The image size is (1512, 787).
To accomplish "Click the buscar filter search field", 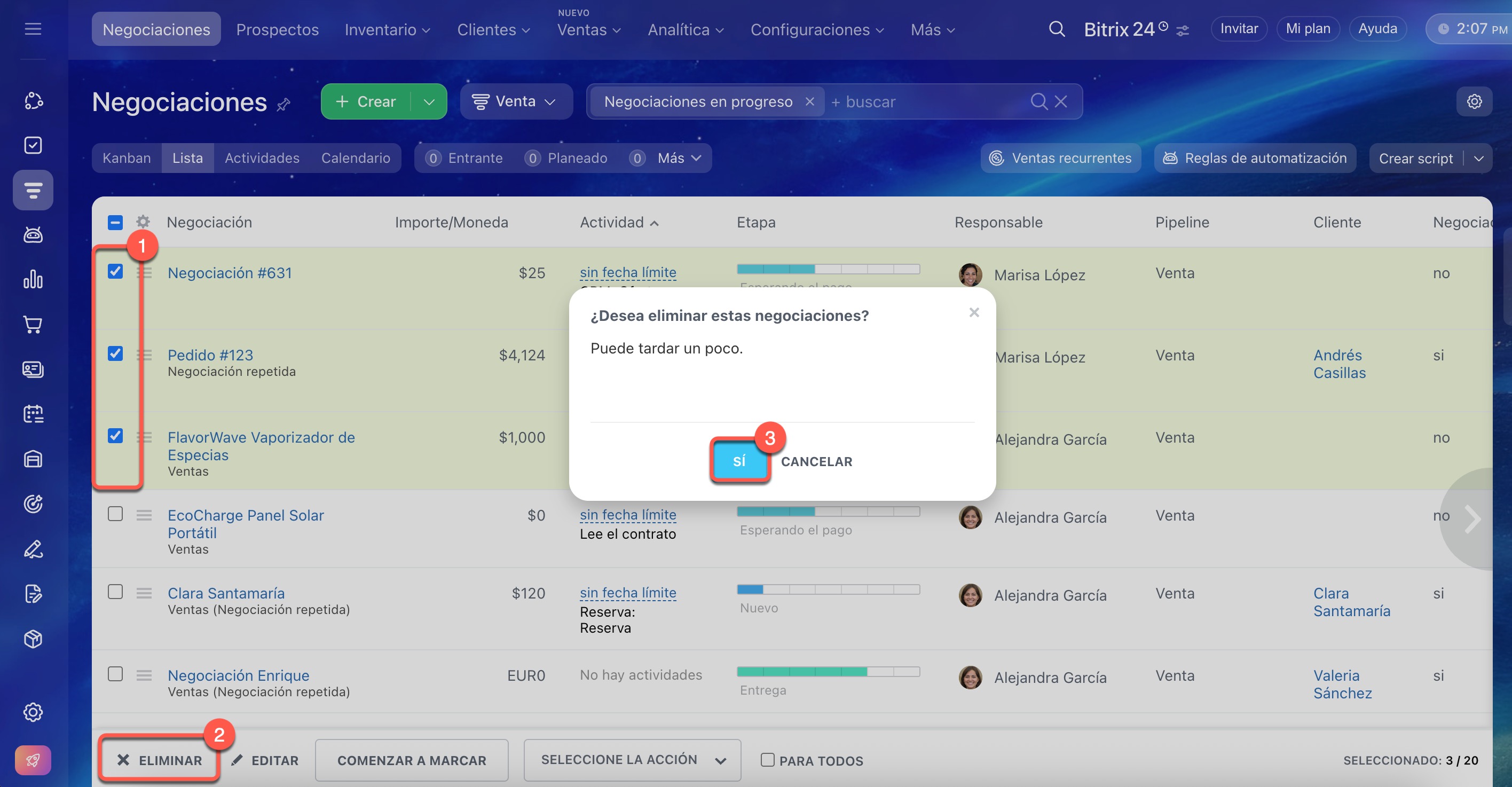I will tap(927, 101).
